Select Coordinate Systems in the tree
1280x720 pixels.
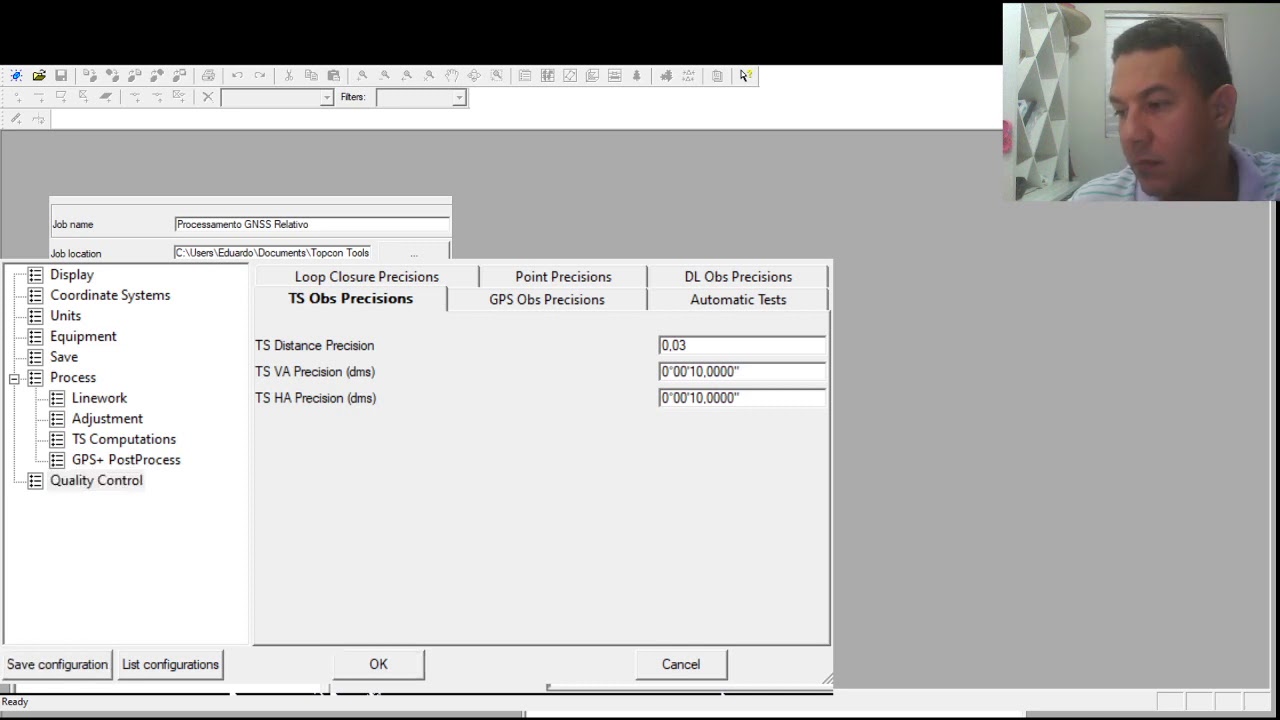(x=110, y=296)
